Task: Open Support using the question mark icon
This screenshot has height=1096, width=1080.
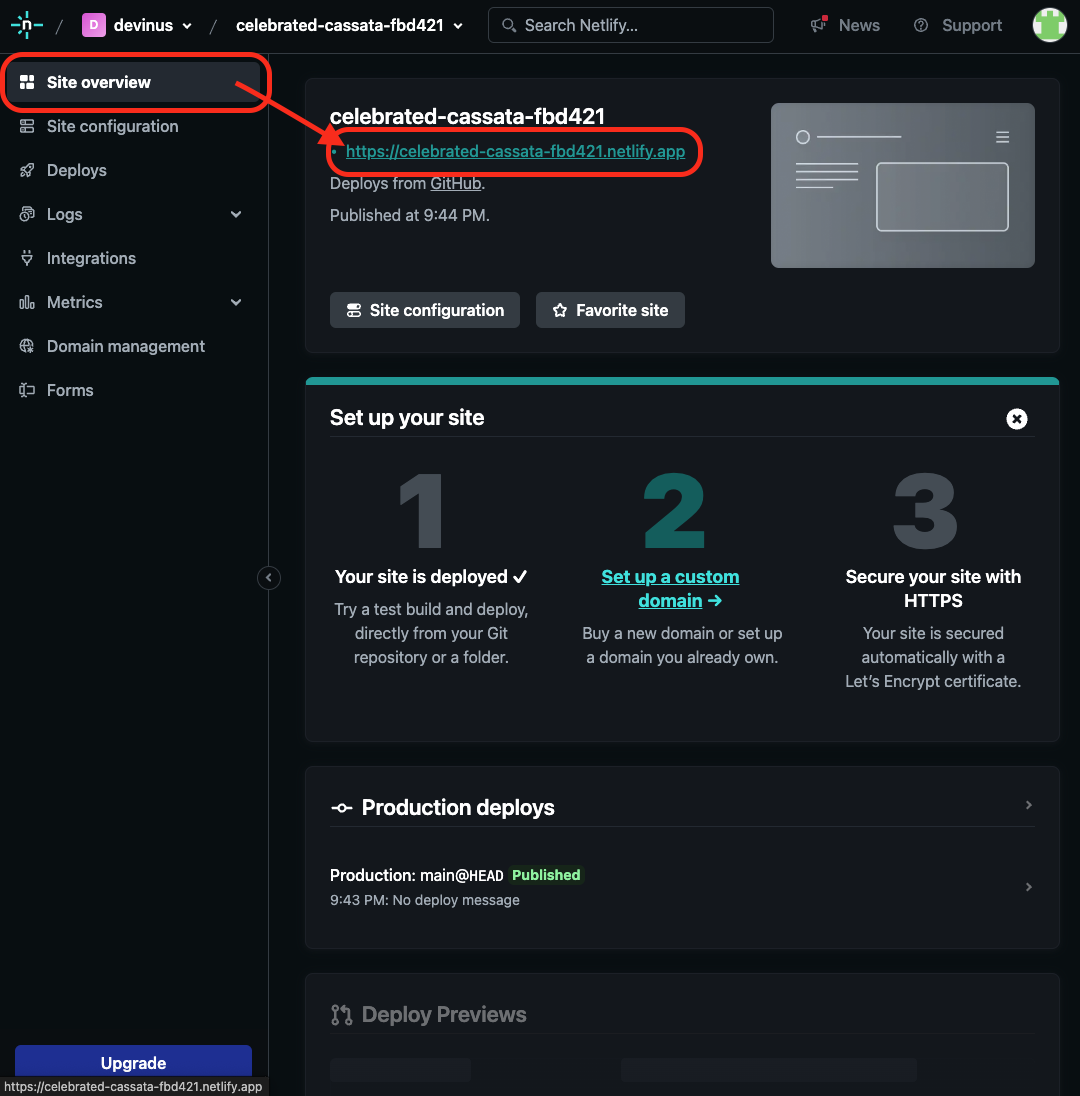Action: pos(920,25)
